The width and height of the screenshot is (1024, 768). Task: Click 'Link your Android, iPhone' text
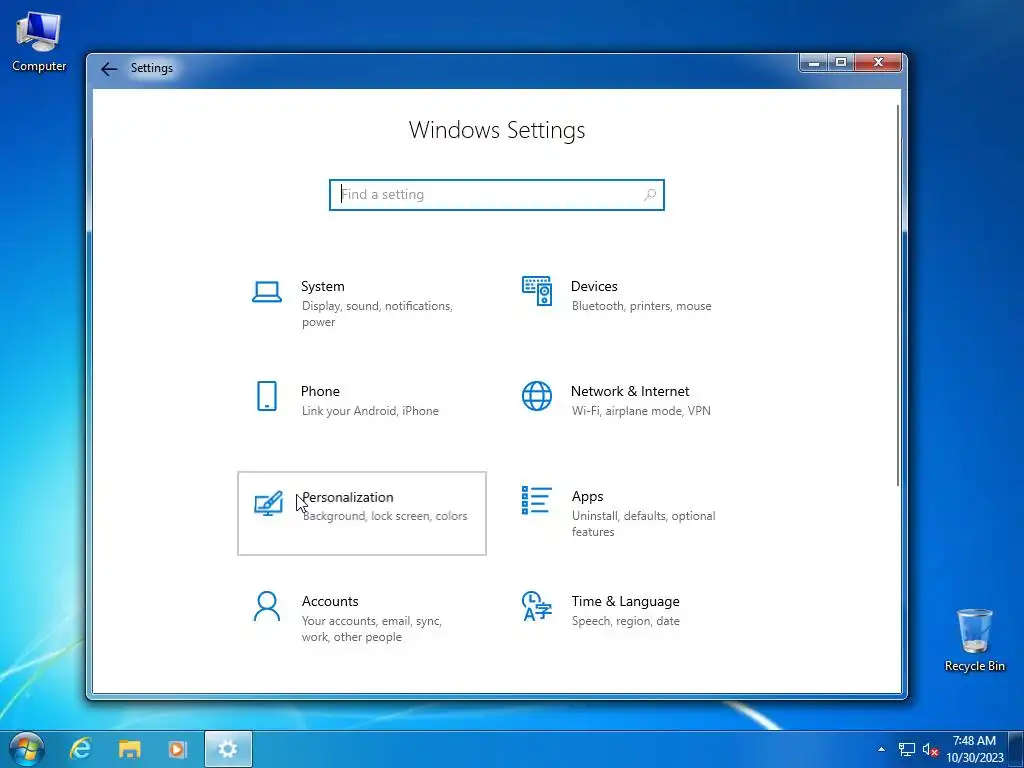[x=370, y=411]
